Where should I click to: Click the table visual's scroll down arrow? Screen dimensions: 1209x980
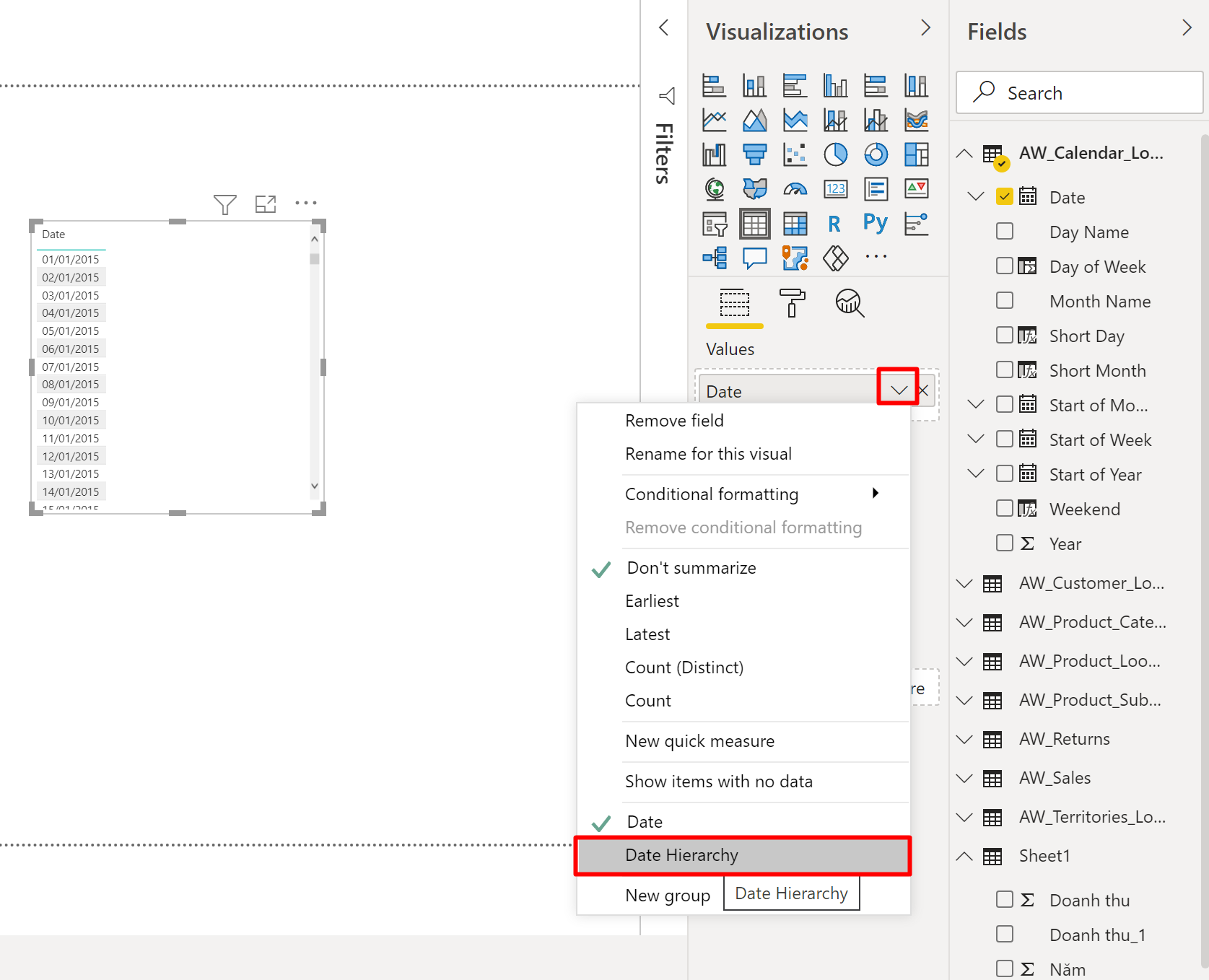(314, 486)
